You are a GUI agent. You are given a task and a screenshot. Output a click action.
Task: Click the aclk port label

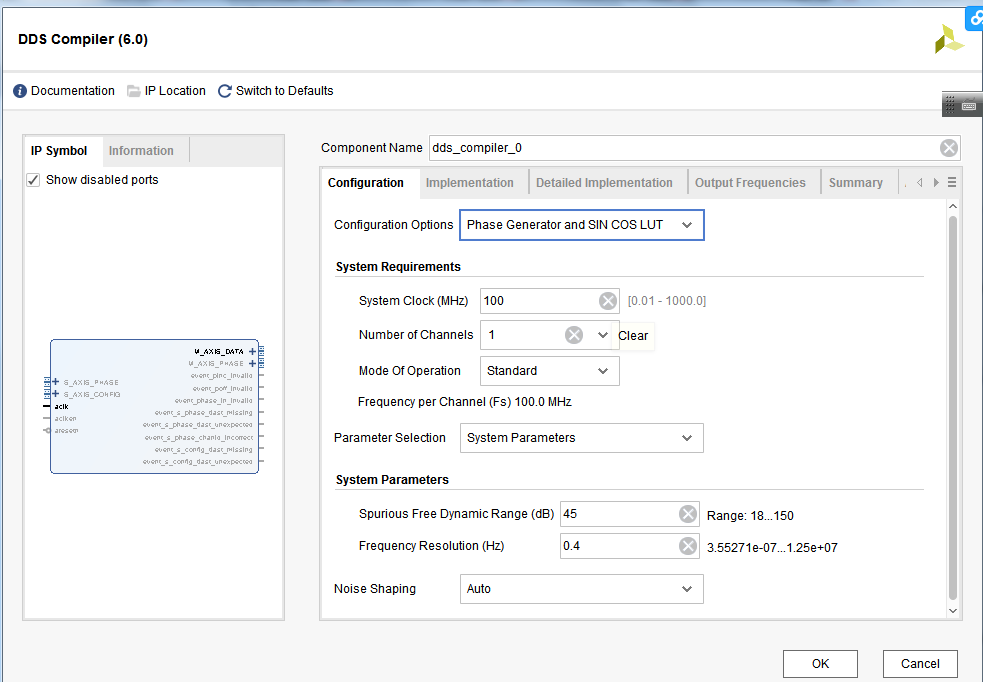click(61, 406)
